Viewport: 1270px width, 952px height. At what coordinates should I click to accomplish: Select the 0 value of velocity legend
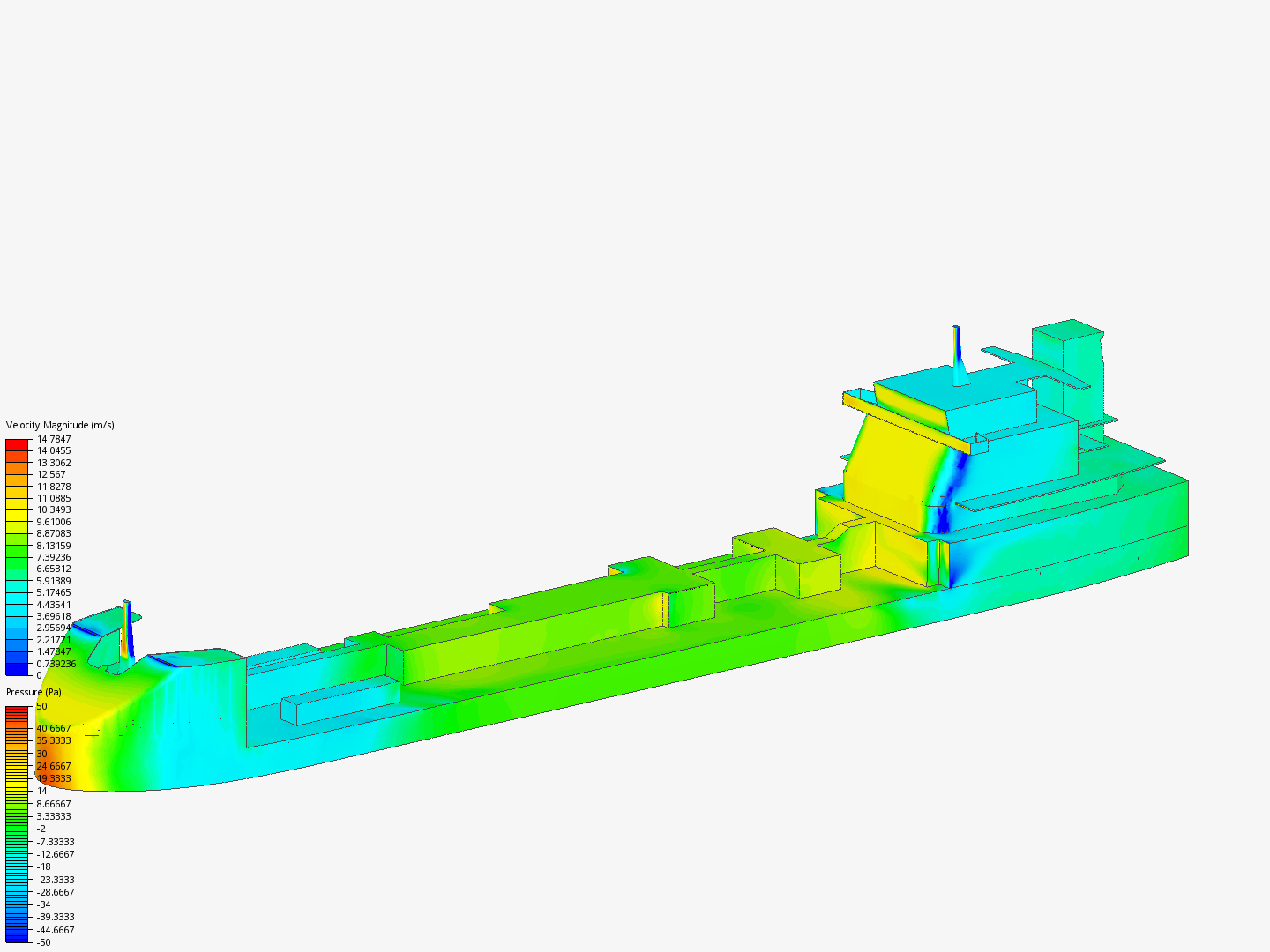39,675
